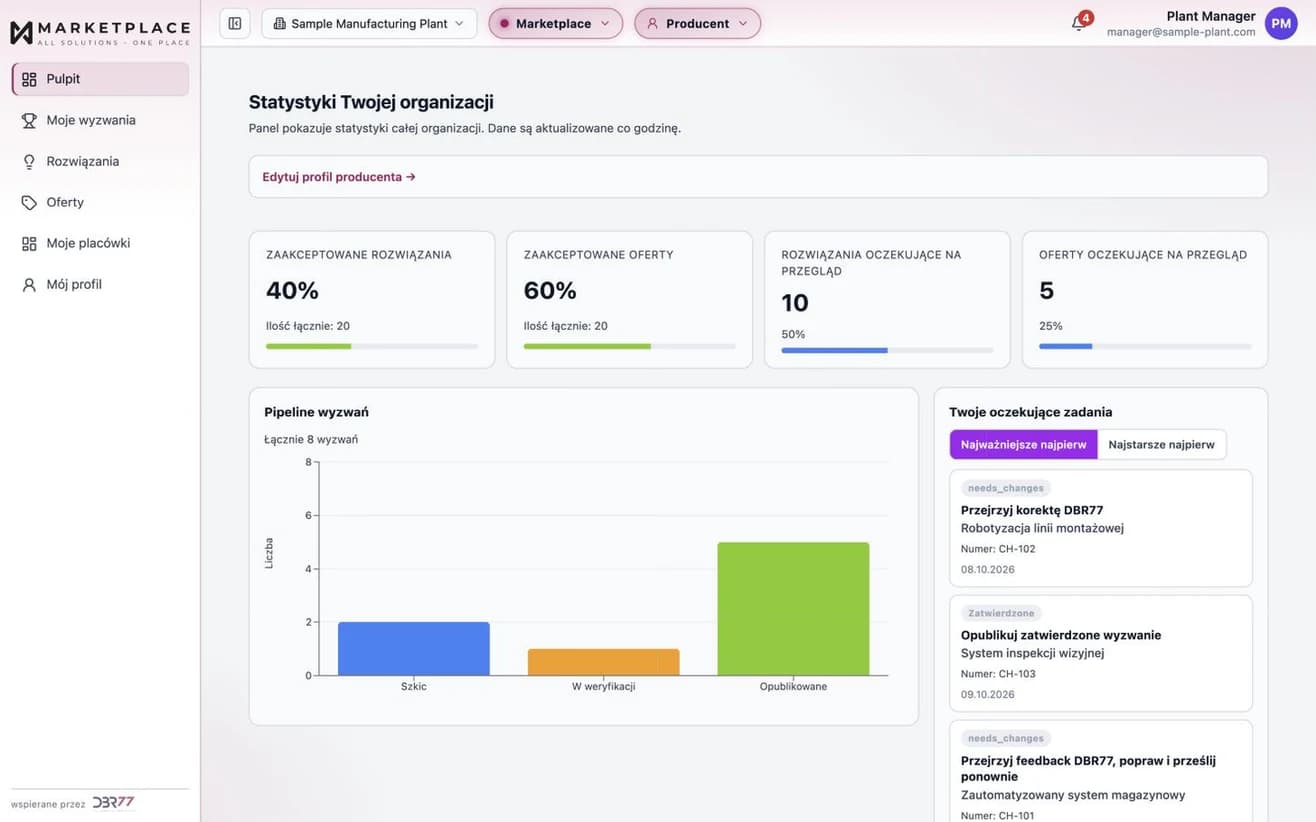Select Najważniejsze najpierw sorting
The height and width of the screenshot is (822, 1316).
click(1023, 444)
